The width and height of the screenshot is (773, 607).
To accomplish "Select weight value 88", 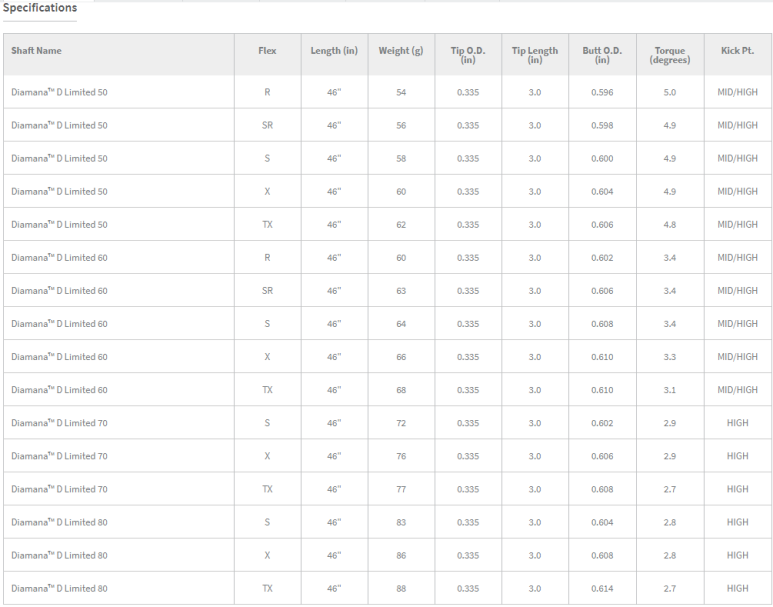I will 401,588.
